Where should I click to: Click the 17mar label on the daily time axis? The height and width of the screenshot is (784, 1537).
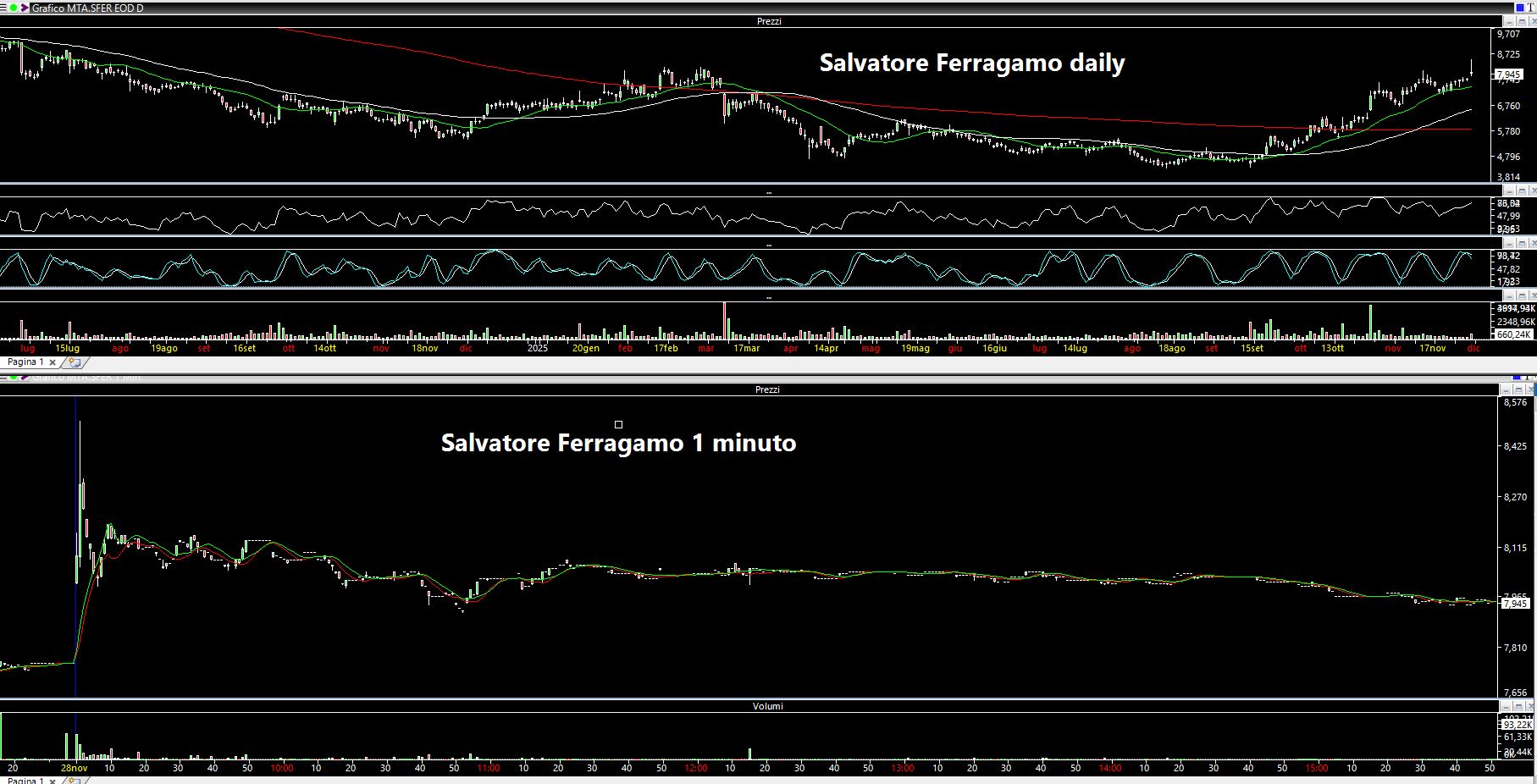click(x=746, y=348)
